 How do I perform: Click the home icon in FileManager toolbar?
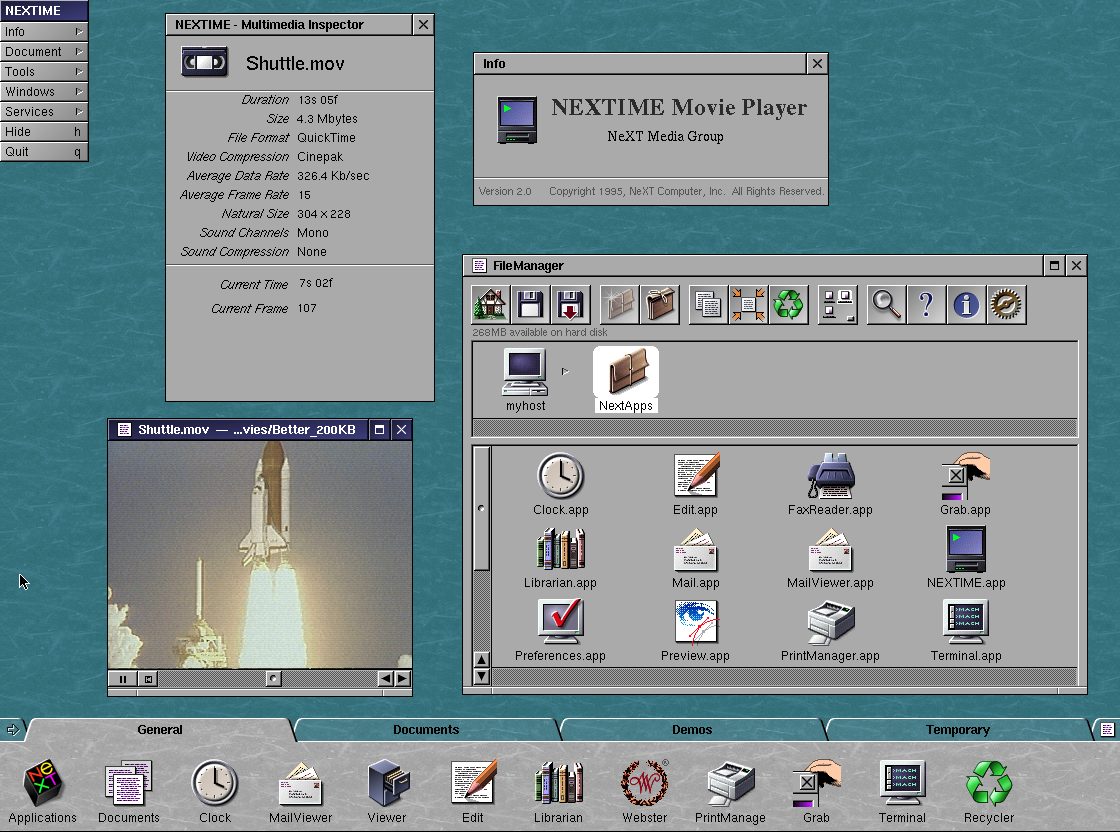(490, 304)
